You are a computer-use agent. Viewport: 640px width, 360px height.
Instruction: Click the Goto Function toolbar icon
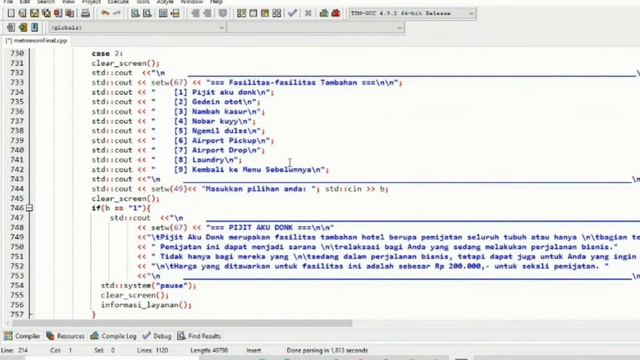point(163,13)
